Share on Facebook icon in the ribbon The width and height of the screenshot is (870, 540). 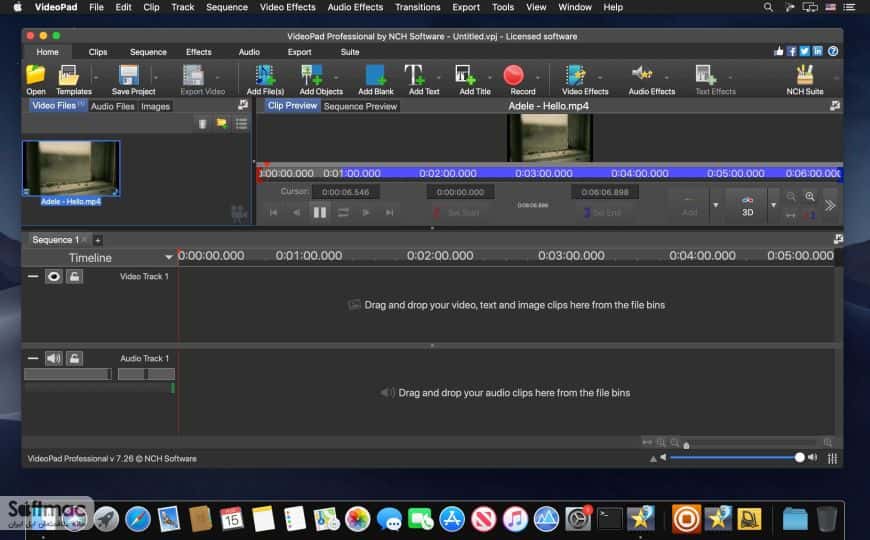[792, 51]
